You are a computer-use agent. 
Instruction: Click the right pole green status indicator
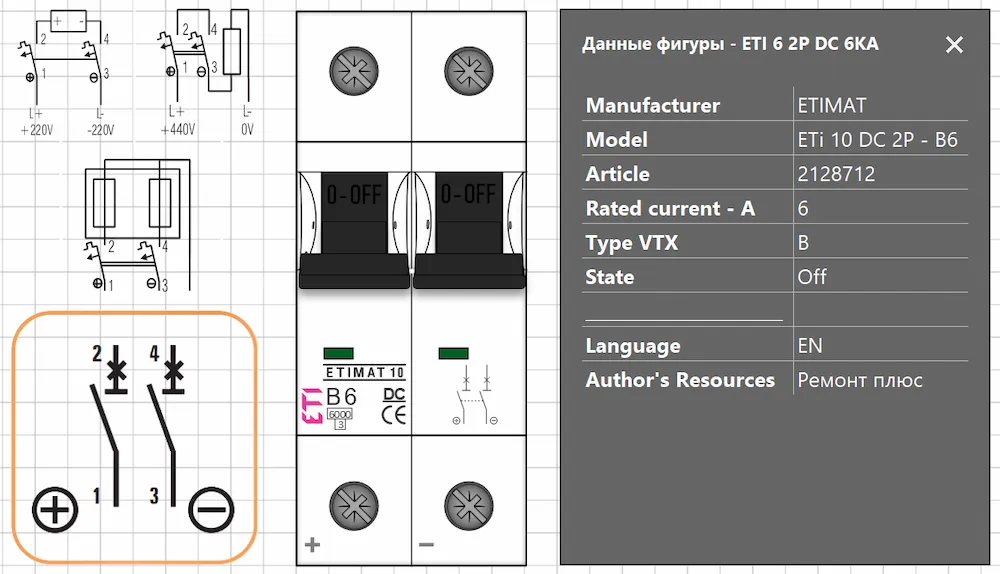point(453,353)
